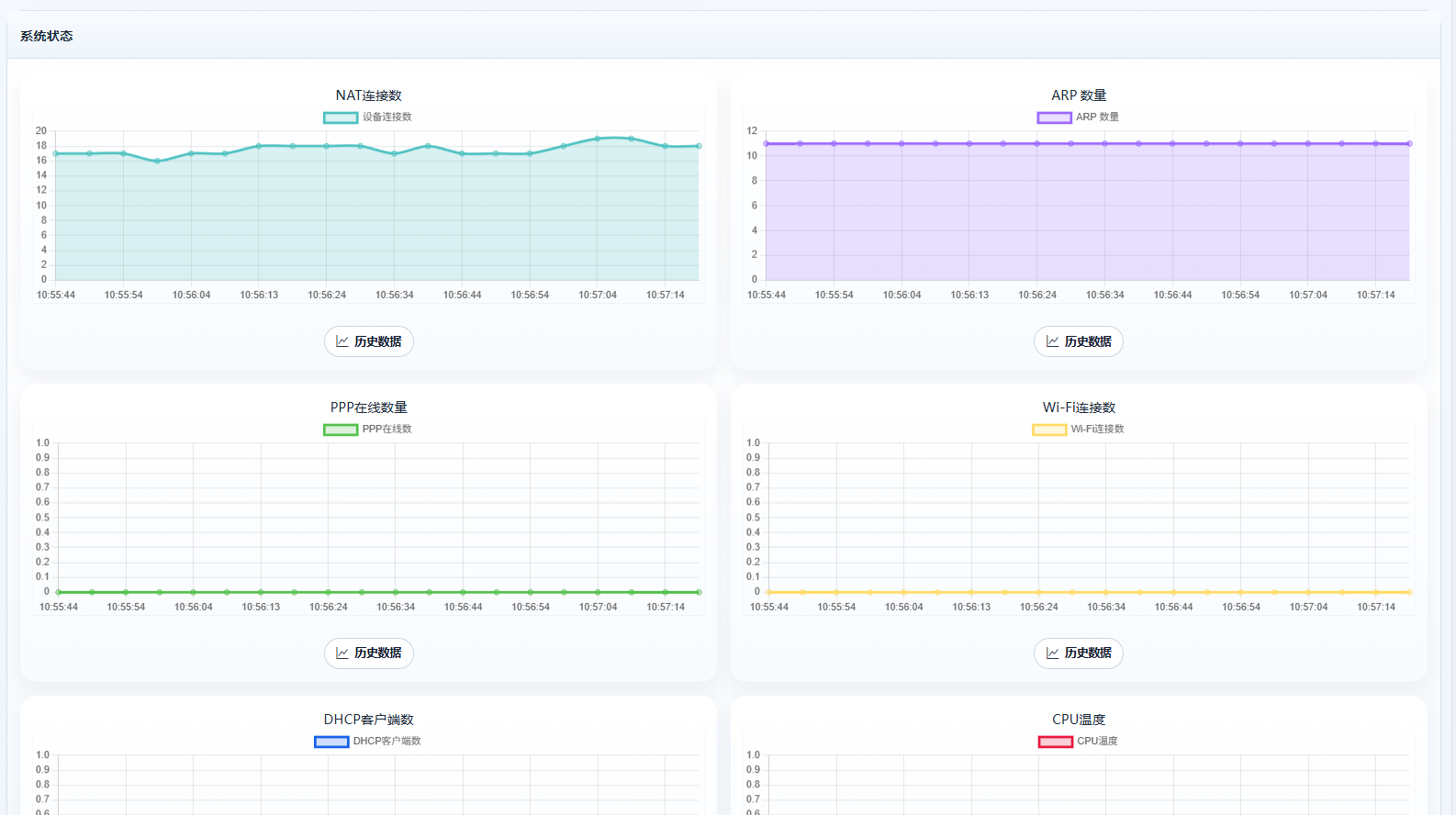Open 历史数据 for the PPP在线数量 chart
The image size is (1456, 815).
[369, 653]
